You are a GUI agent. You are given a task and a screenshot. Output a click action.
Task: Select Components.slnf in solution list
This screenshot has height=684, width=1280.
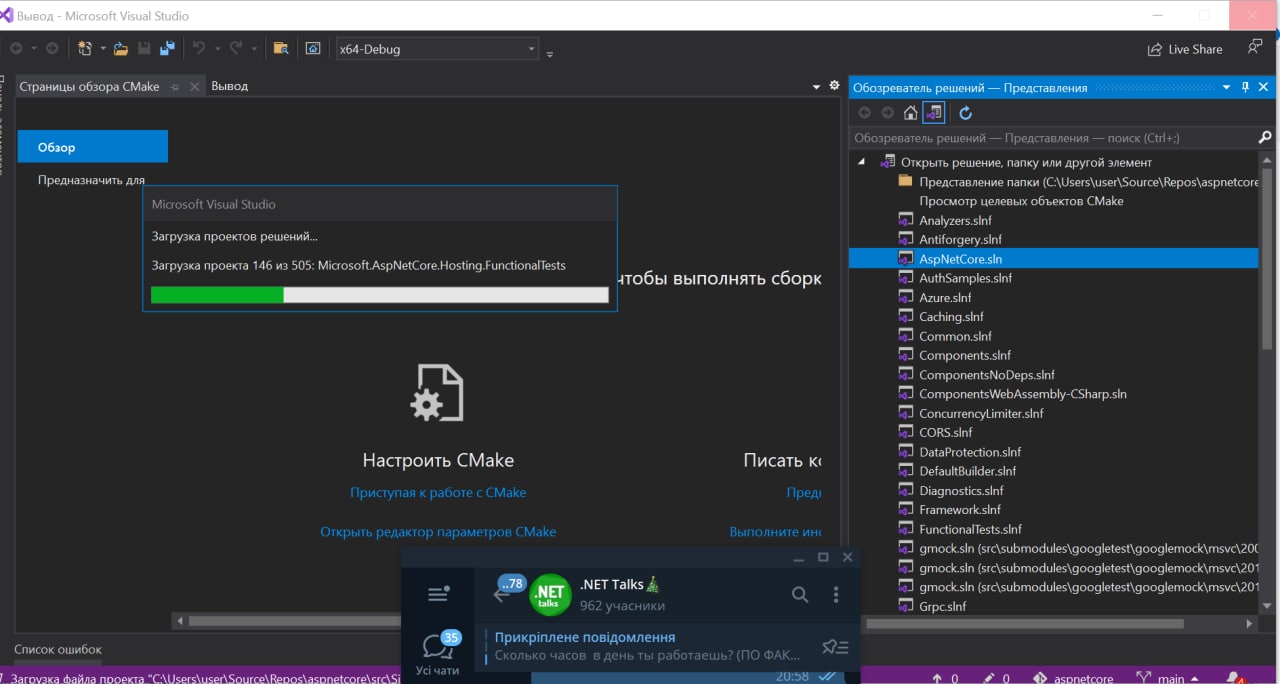[965, 355]
